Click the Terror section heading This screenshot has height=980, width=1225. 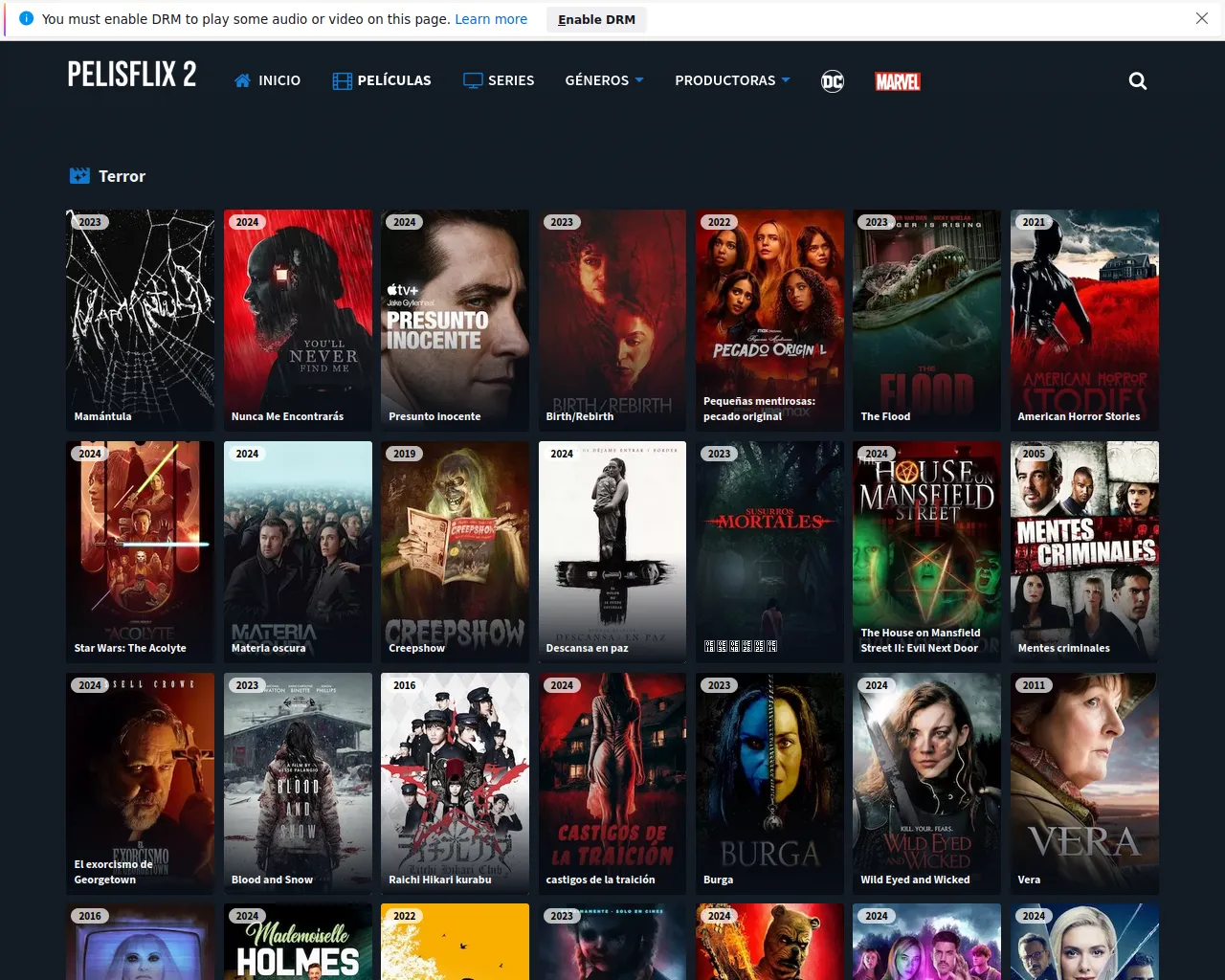point(122,176)
